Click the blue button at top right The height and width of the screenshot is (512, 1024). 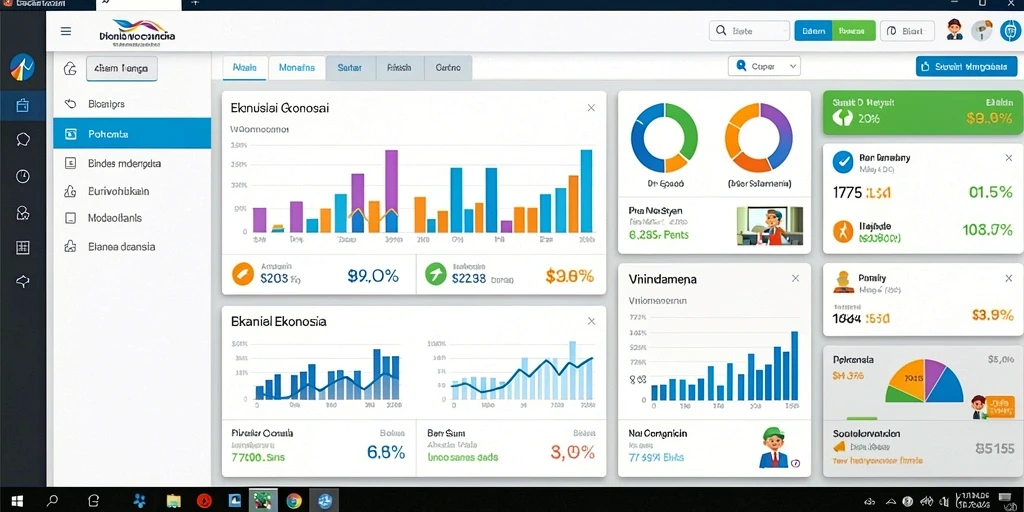tap(967, 66)
